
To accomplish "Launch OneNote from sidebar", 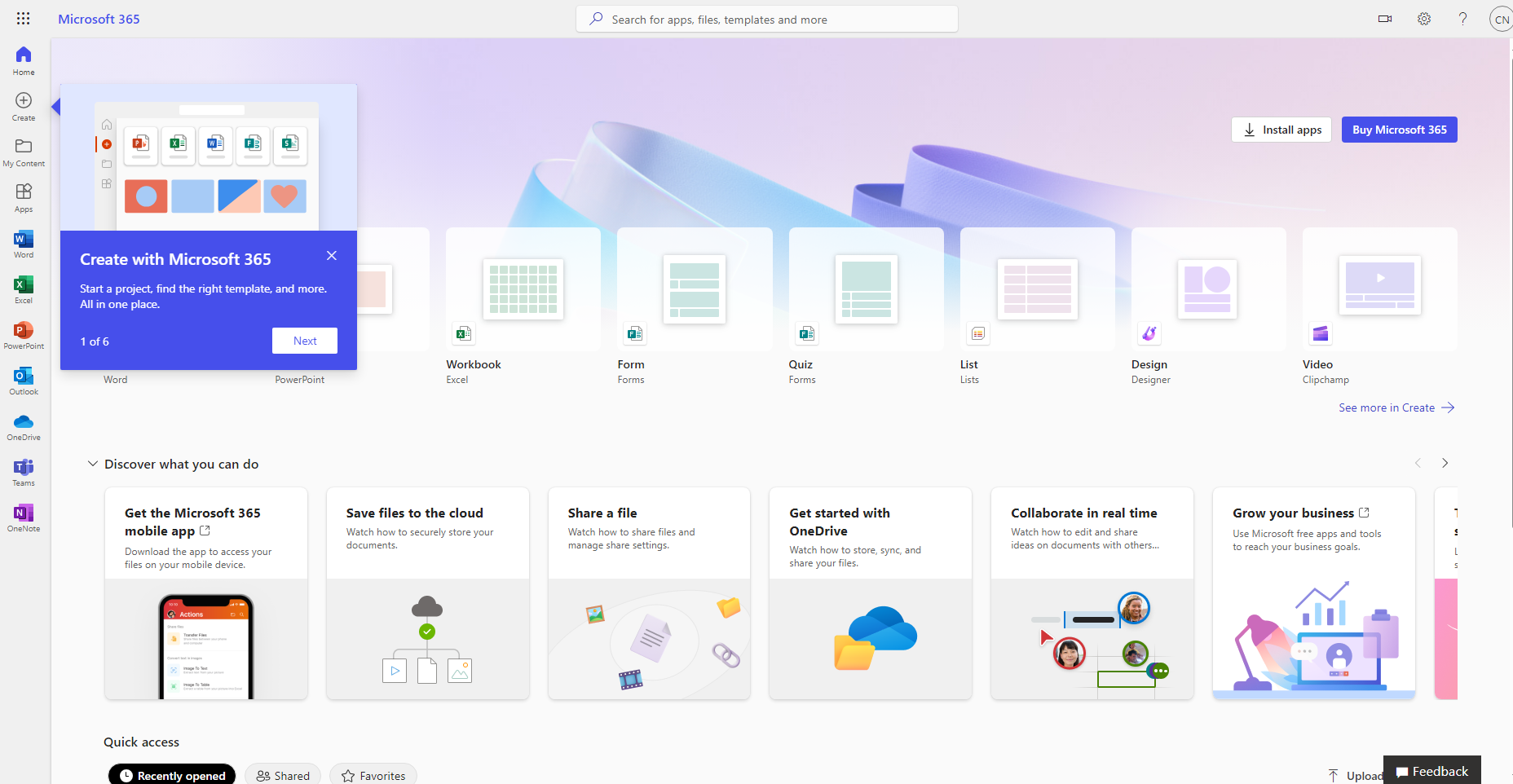I will point(24,518).
